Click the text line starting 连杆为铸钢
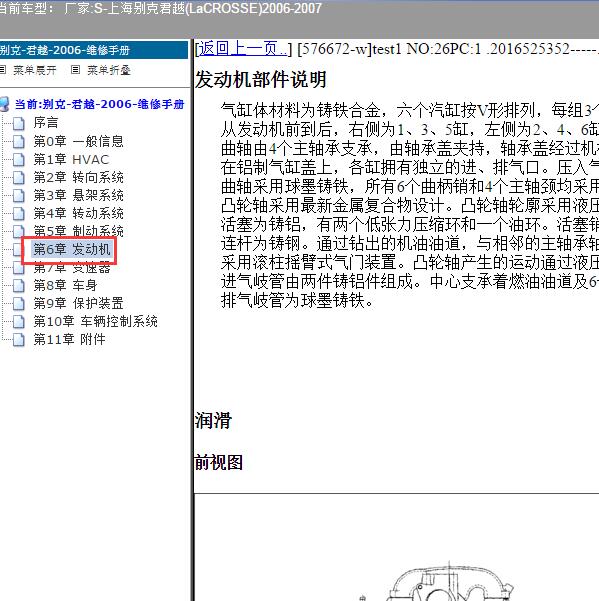599x601 pixels. [x=410, y=243]
